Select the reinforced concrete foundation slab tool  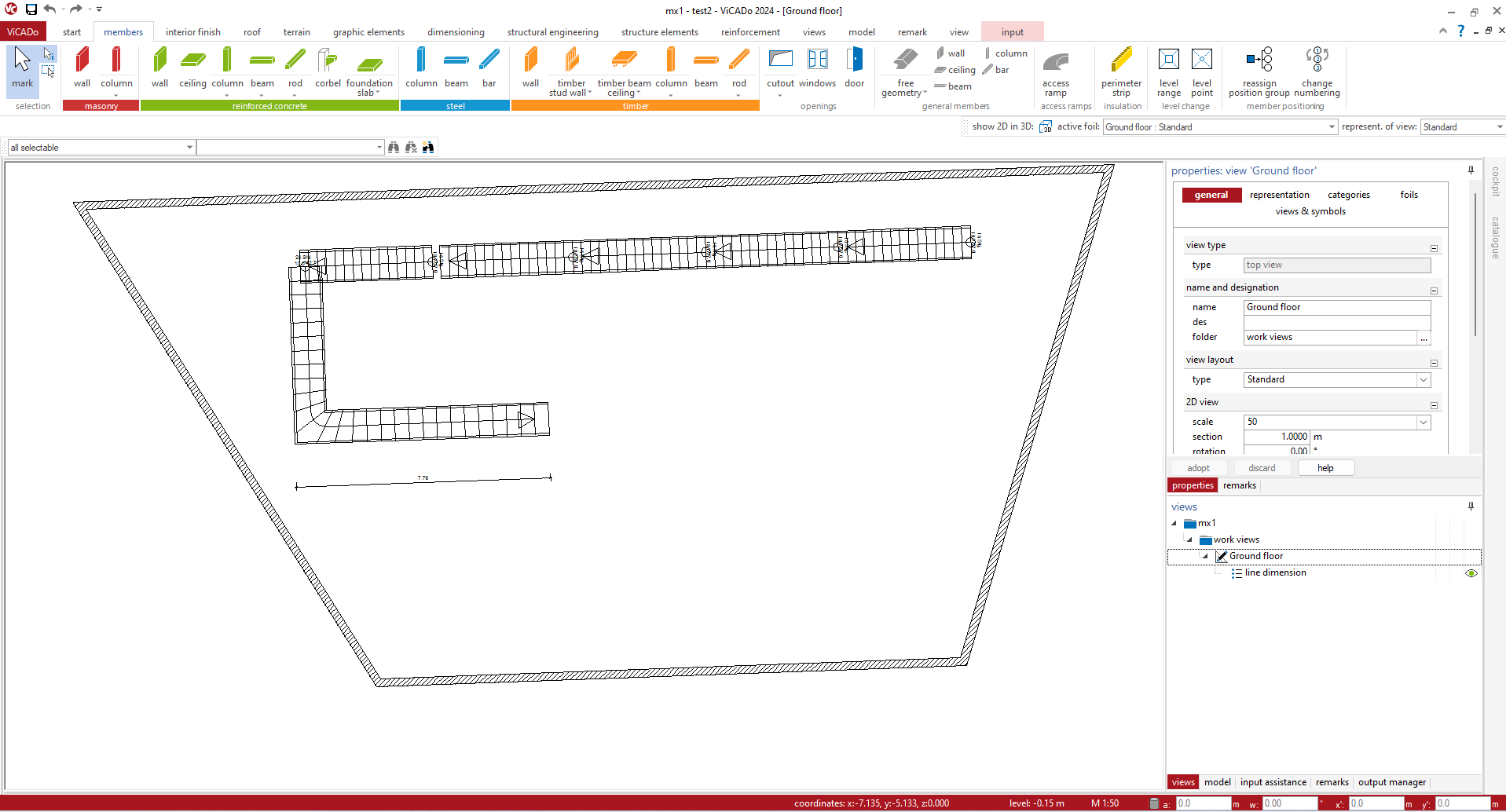368,71
